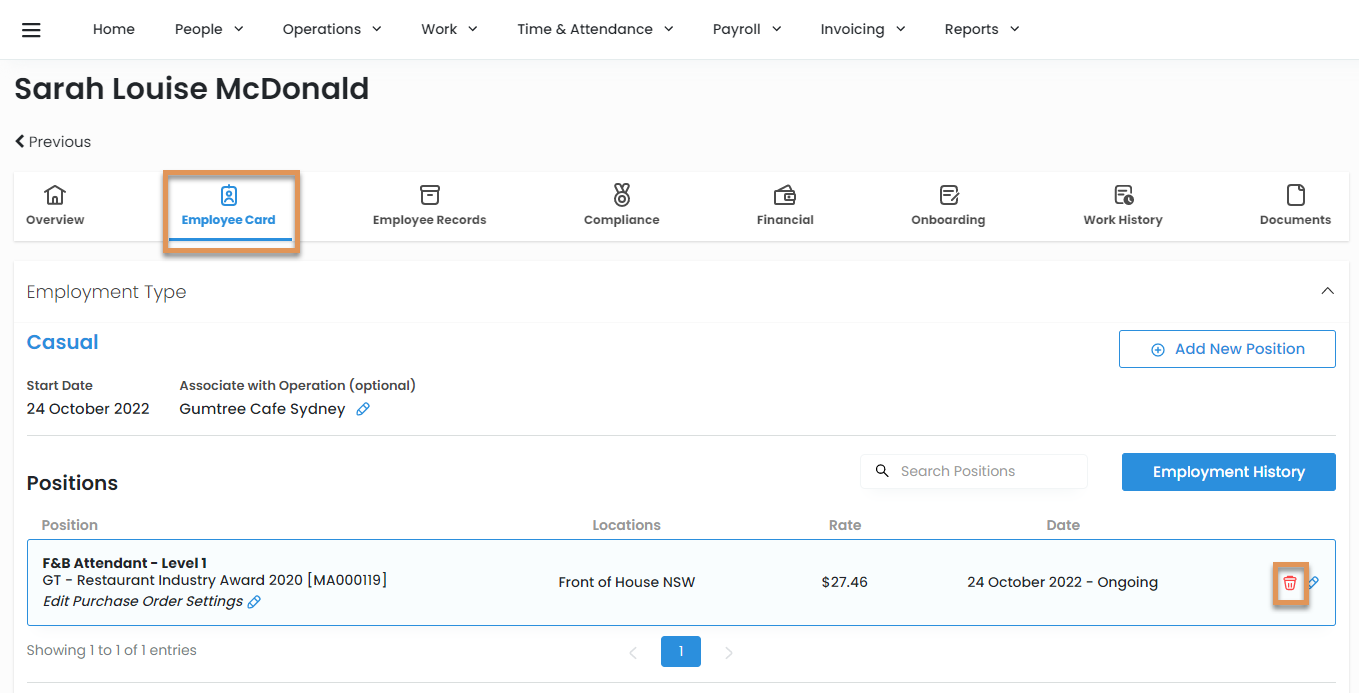
Task: Edit the F&B Attendant position pencil icon
Action: (x=1314, y=583)
